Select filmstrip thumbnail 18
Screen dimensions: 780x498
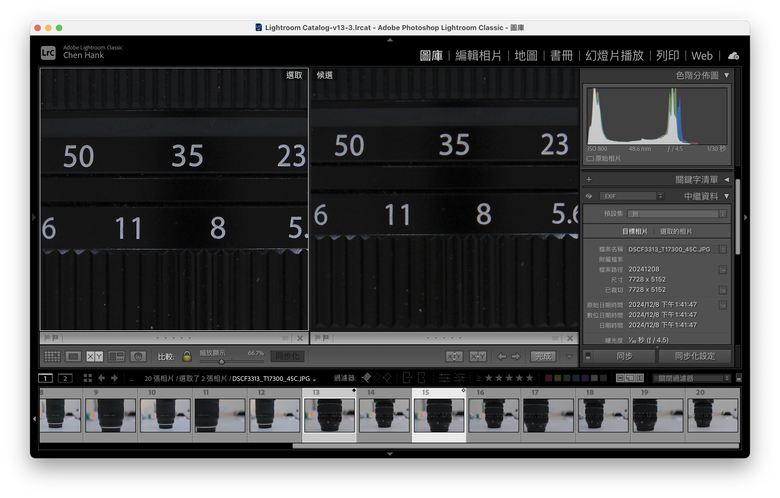click(603, 415)
